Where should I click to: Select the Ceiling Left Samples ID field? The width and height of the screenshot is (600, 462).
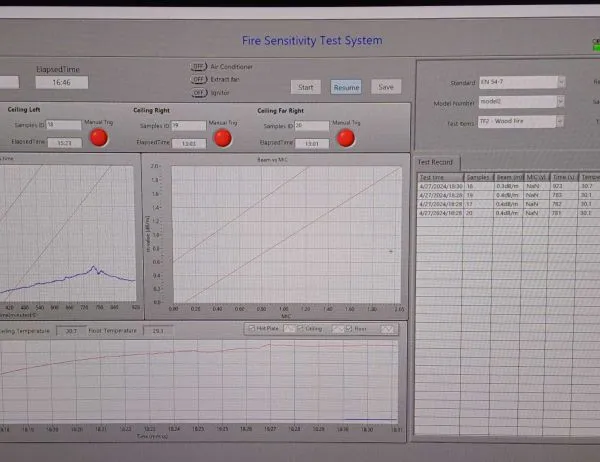pyautogui.click(x=64, y=125)
